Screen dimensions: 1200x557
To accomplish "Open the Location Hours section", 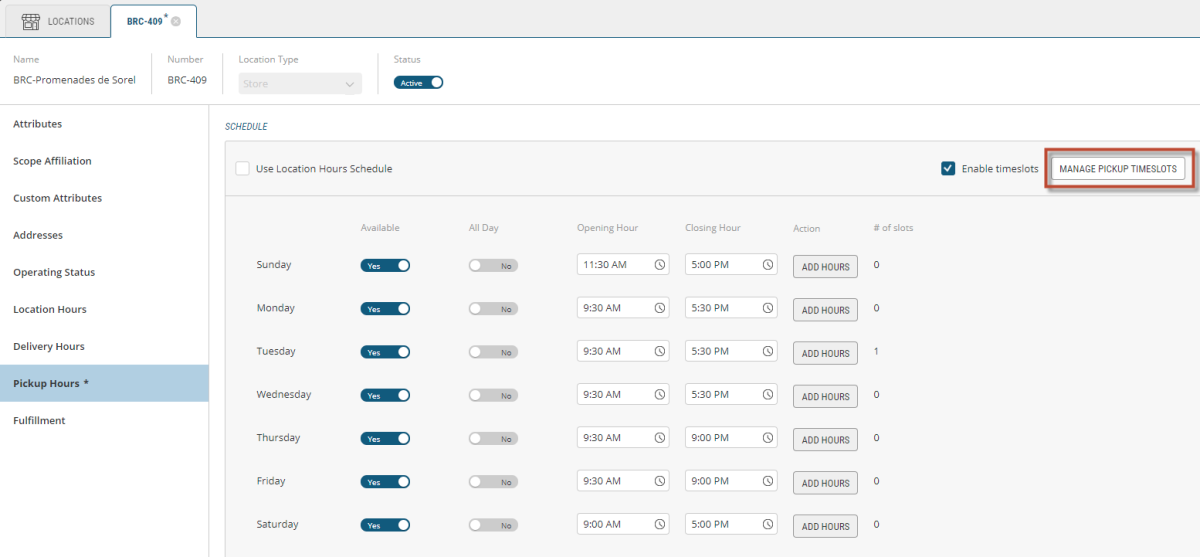I will 50,309.
